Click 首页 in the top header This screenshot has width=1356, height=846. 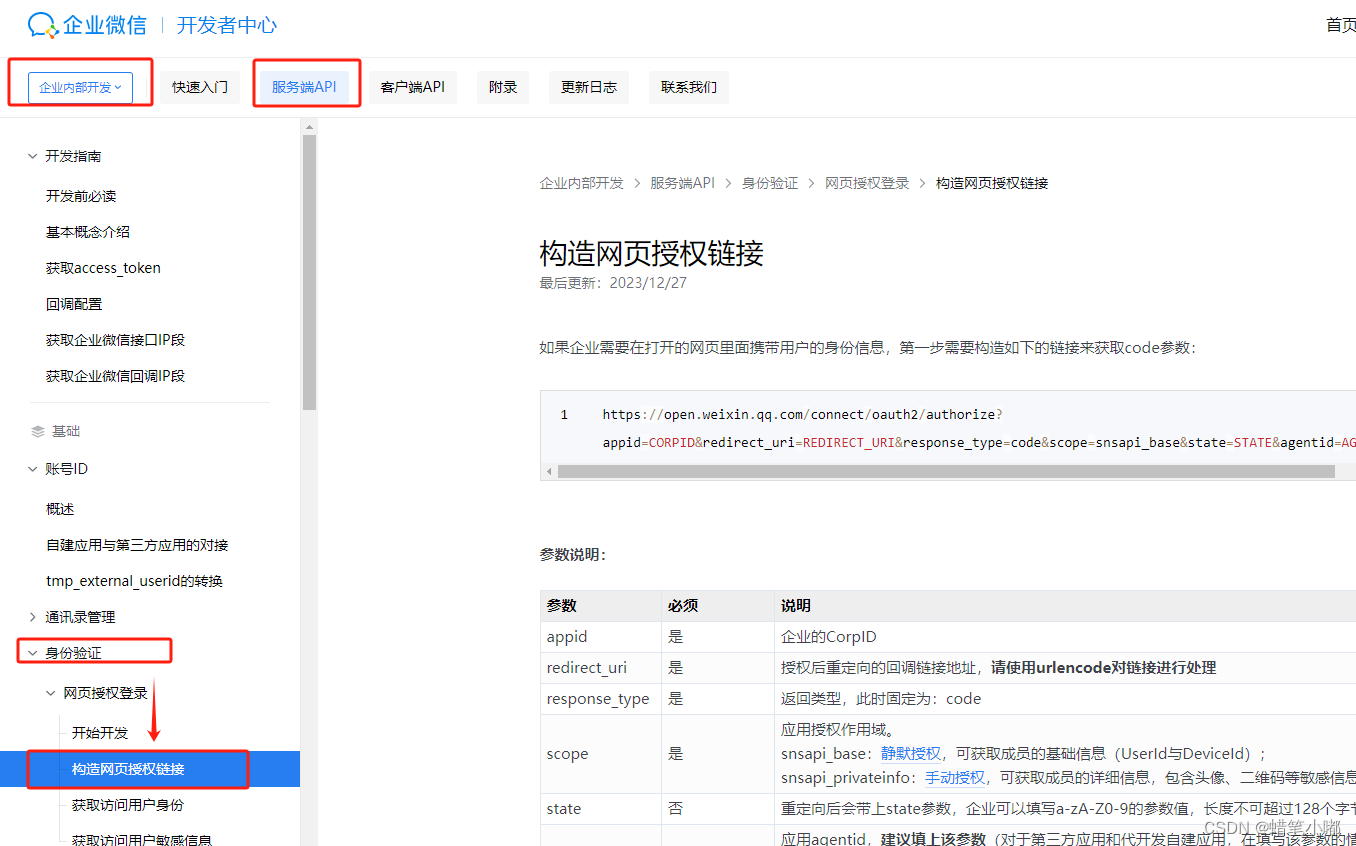(x=1340, y=25)
